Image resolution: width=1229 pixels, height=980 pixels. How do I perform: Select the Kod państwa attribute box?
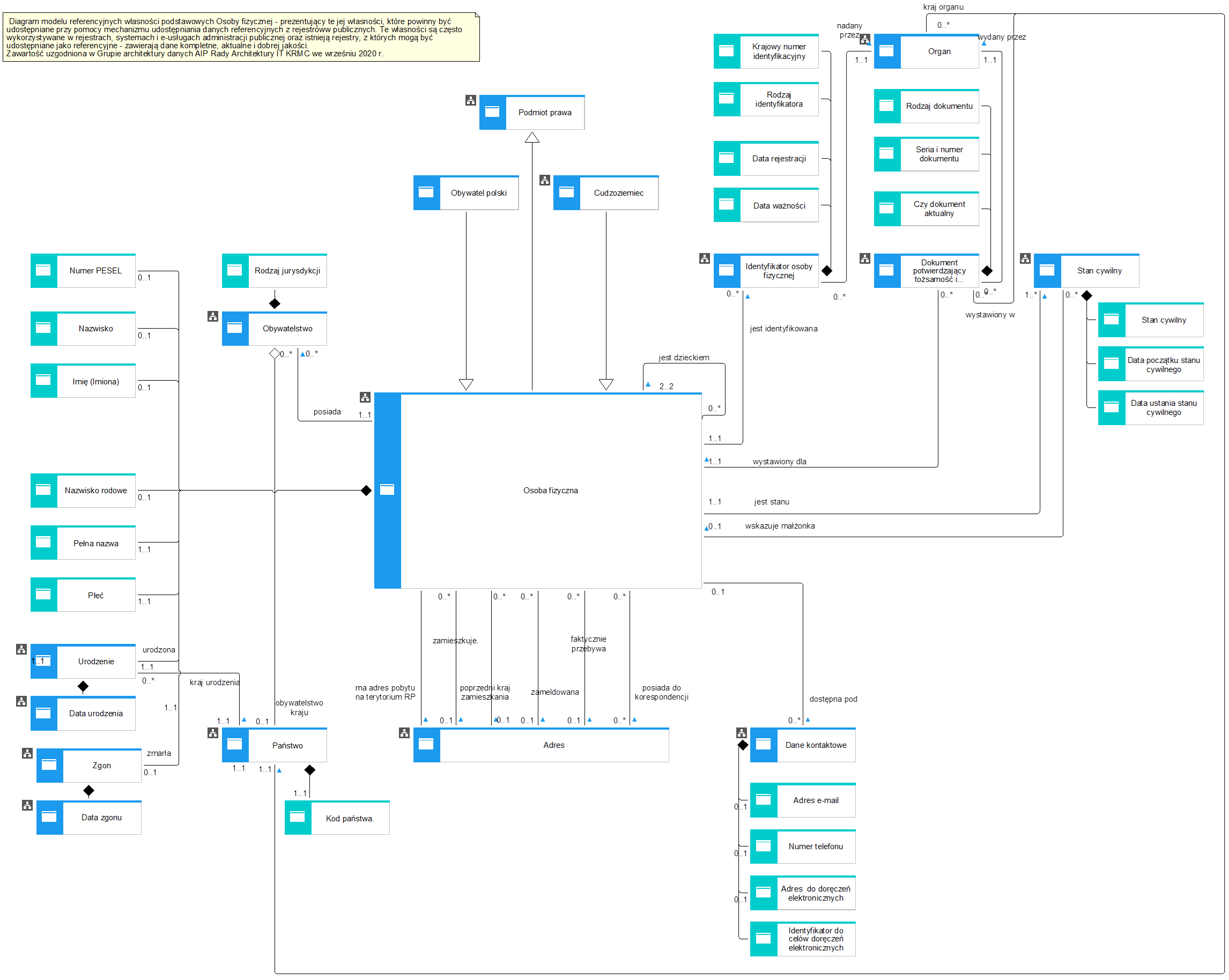(x=349, y=818)
